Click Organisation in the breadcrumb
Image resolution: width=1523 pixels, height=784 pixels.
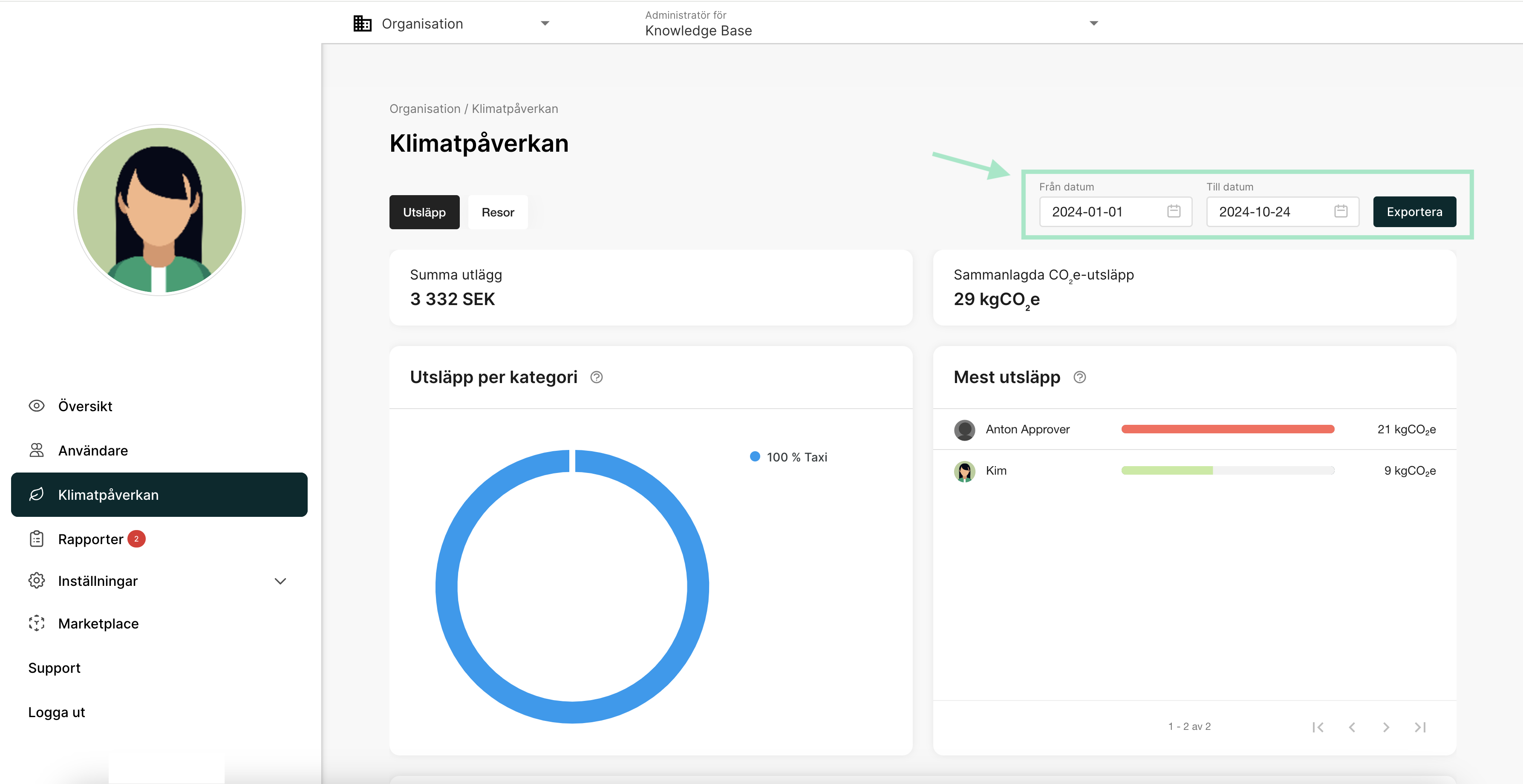point(424,109)
